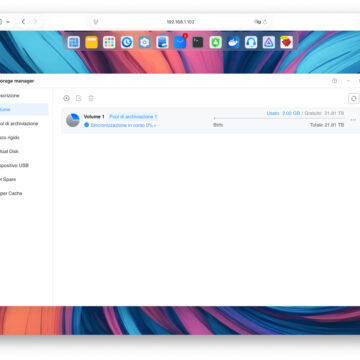Go back with browser back arrow
Image resolution: width=360 pixels, height=360 pixels.
[23, 22]
